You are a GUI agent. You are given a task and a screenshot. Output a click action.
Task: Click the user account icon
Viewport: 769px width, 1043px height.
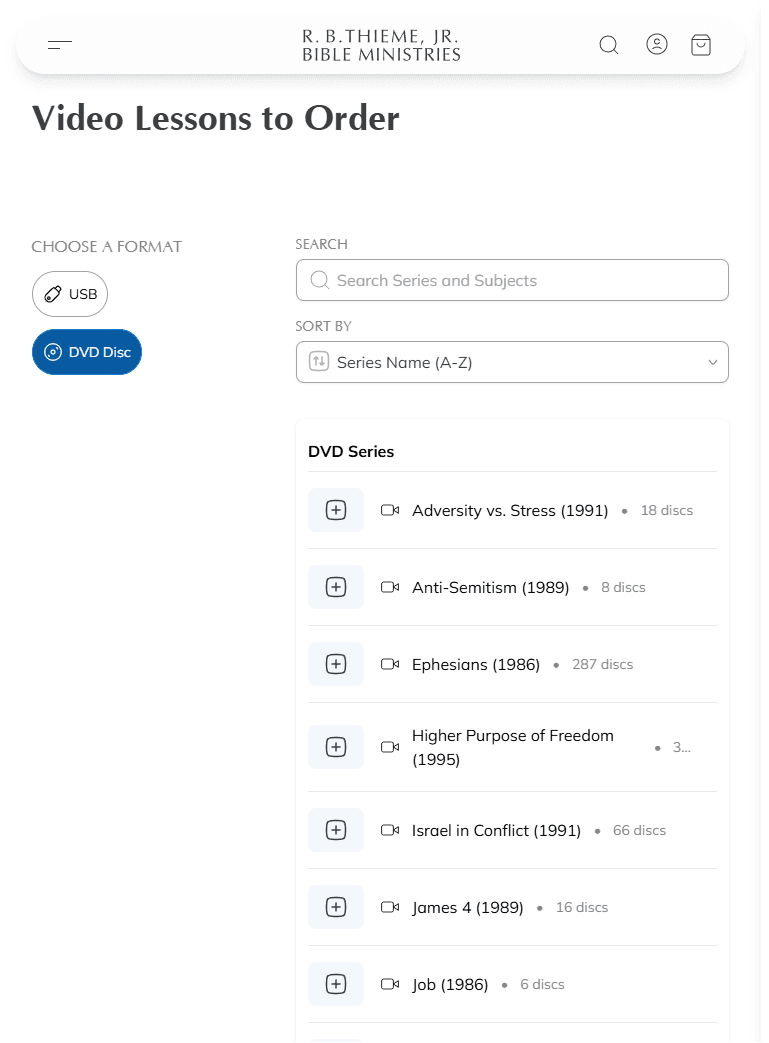point(657,44)
